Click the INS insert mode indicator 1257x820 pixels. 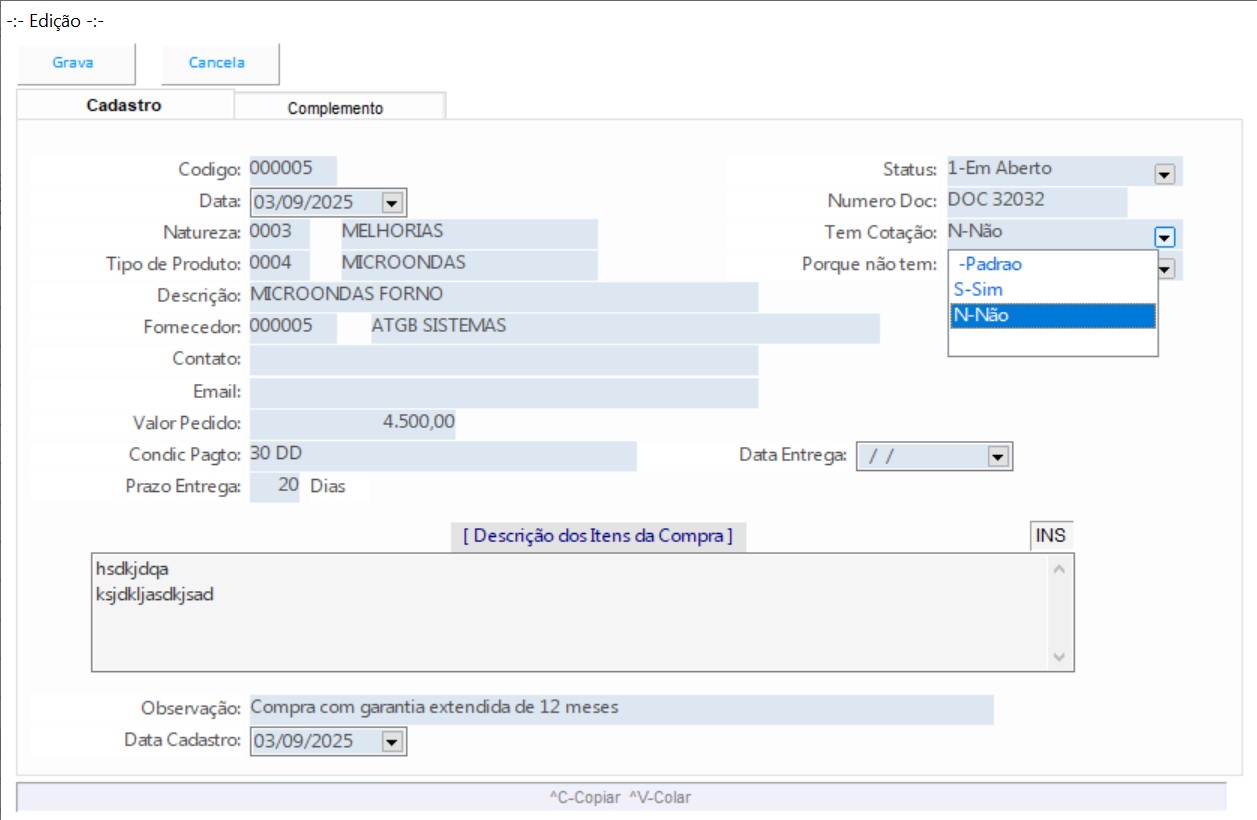(1050, 536)
